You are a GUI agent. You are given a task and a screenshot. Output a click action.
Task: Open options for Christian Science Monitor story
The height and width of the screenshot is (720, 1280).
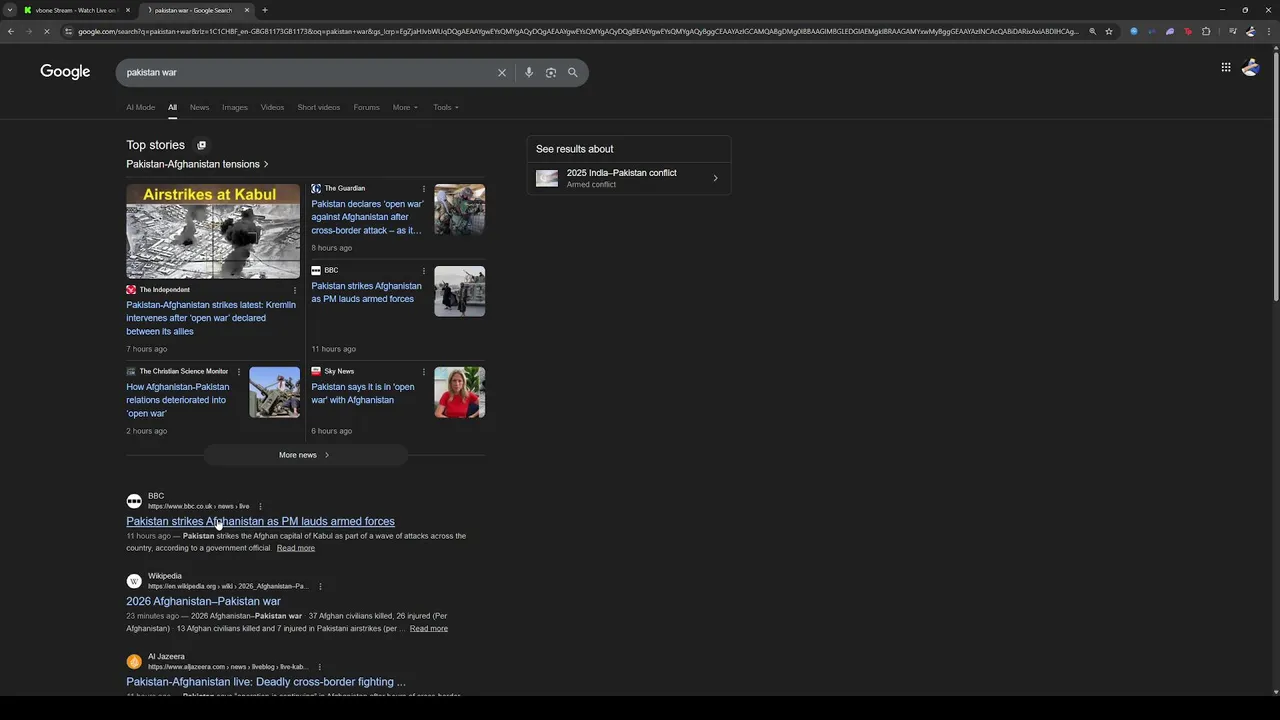238,372
